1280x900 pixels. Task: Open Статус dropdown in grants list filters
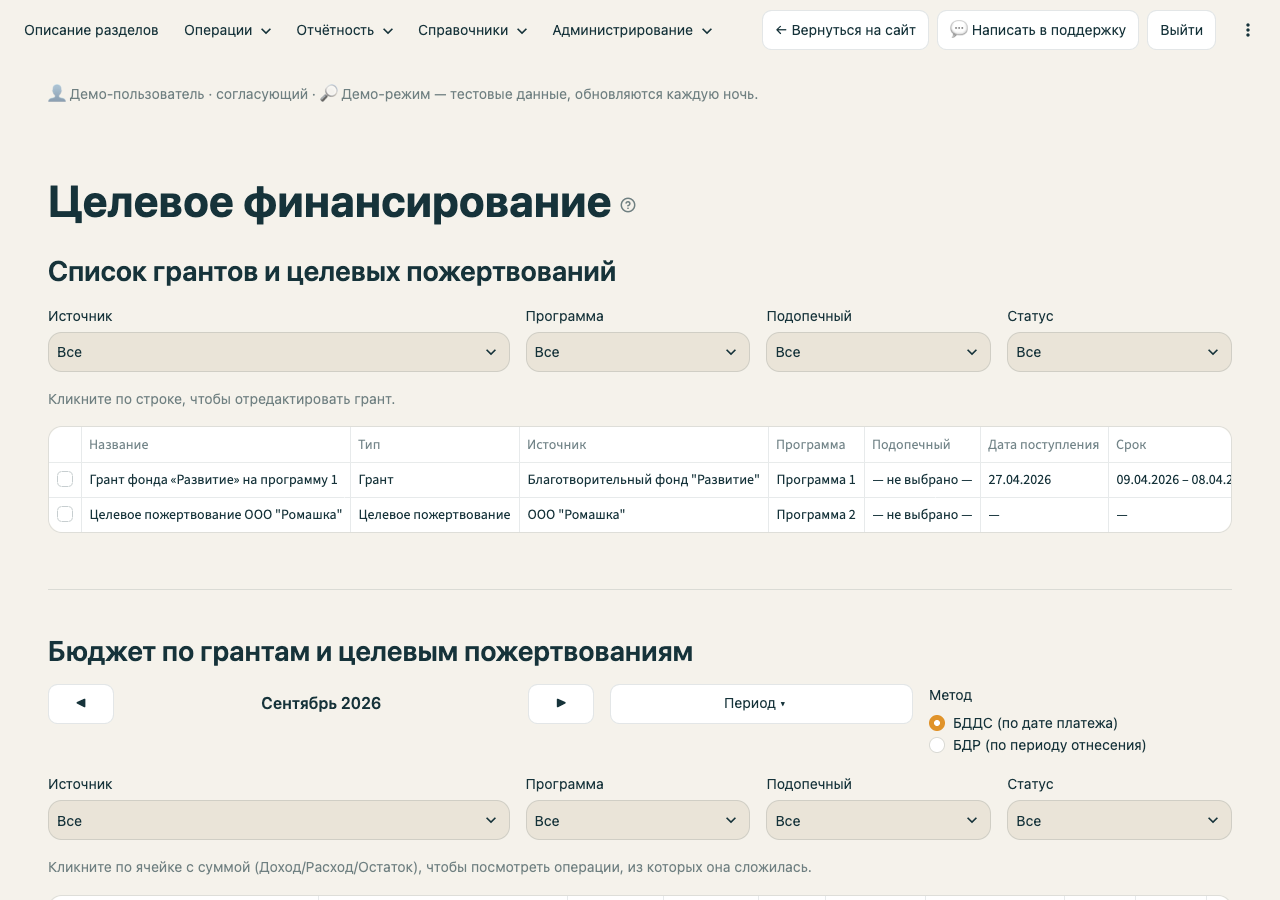click(1119, 352)
